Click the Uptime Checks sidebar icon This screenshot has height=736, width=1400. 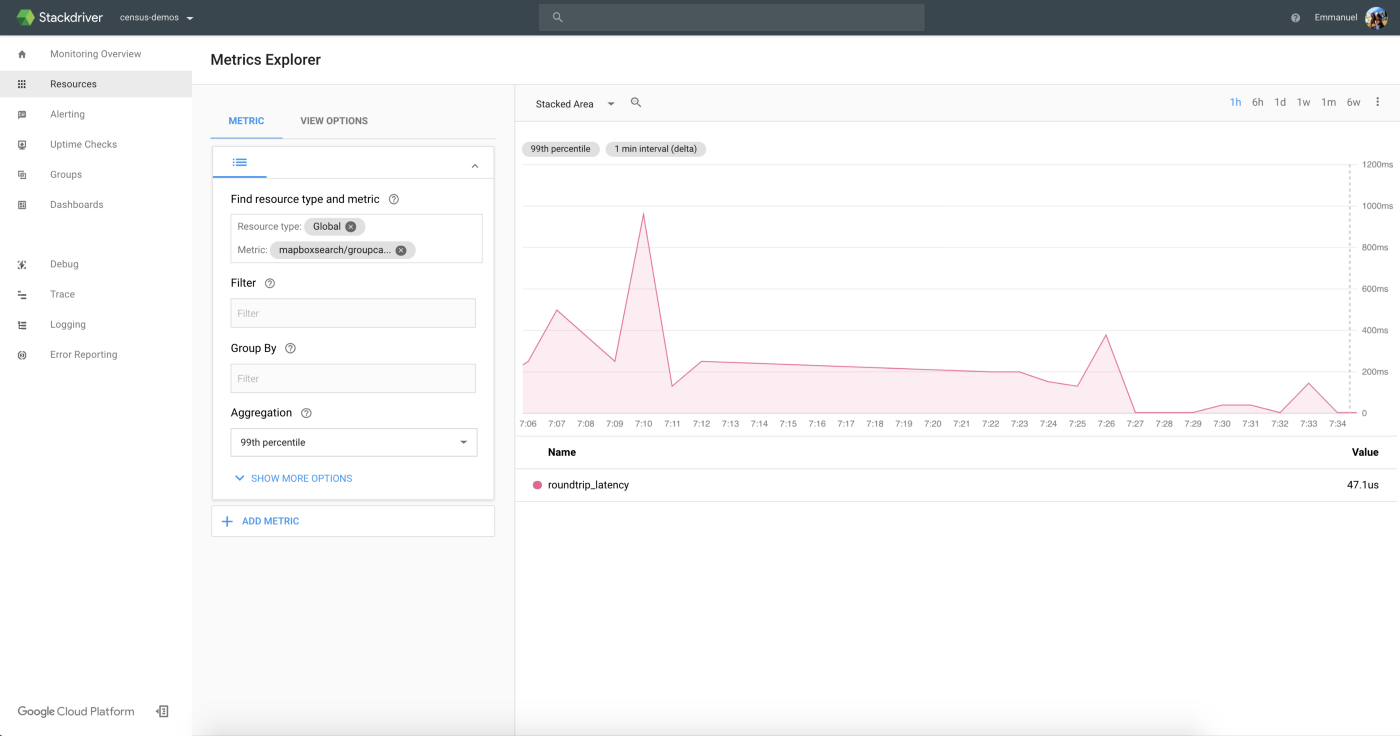click(x=22, y=144)
